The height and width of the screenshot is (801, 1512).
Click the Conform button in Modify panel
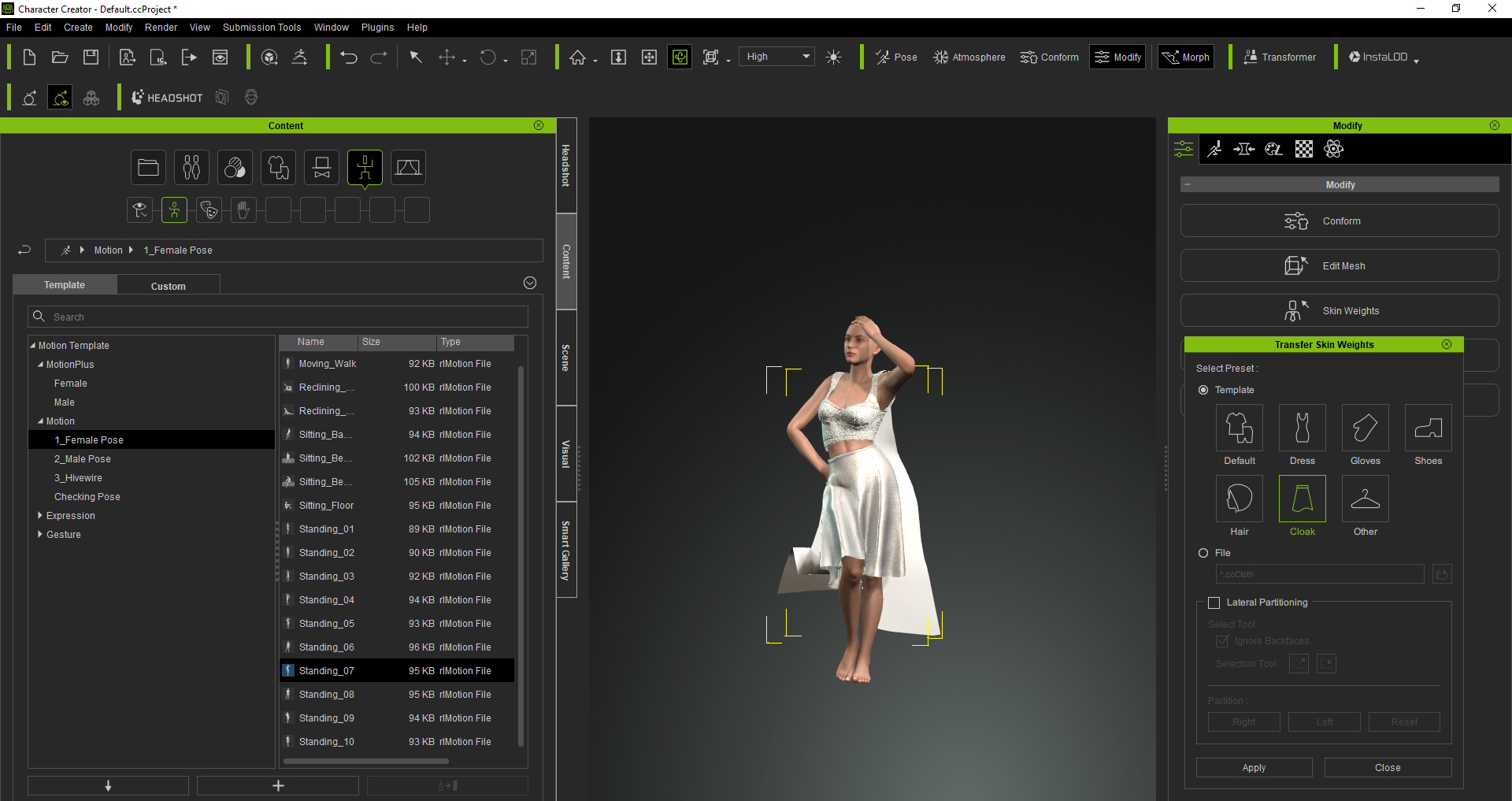pos(1339,221)
